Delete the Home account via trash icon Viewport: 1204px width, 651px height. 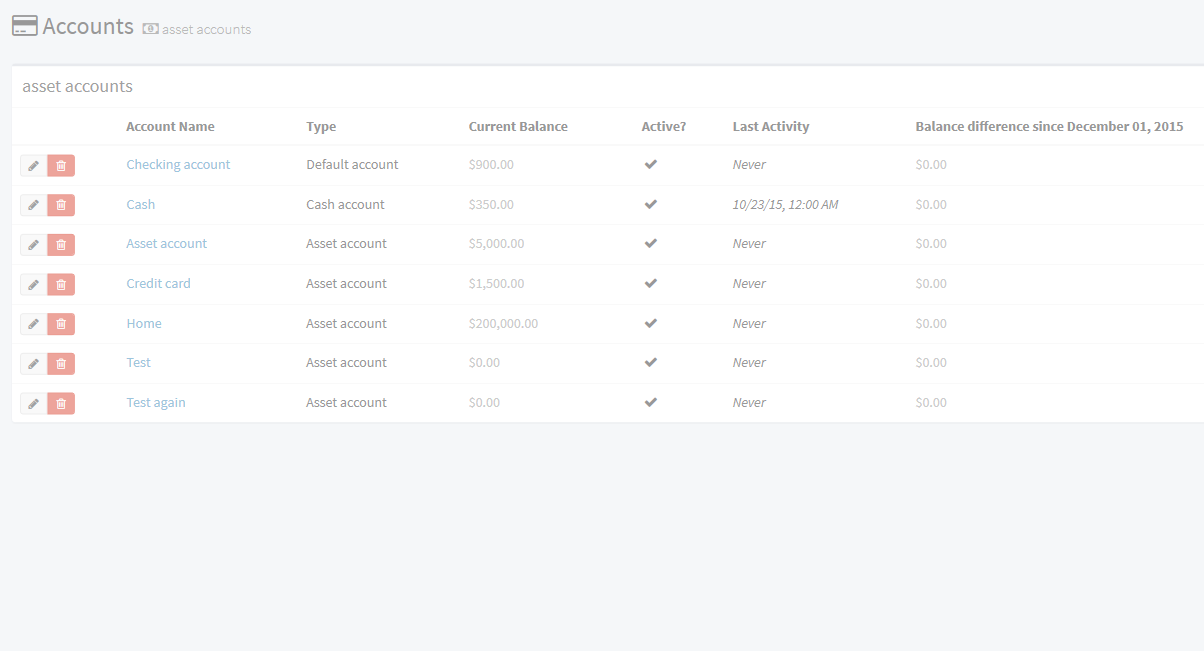[61, 324]
